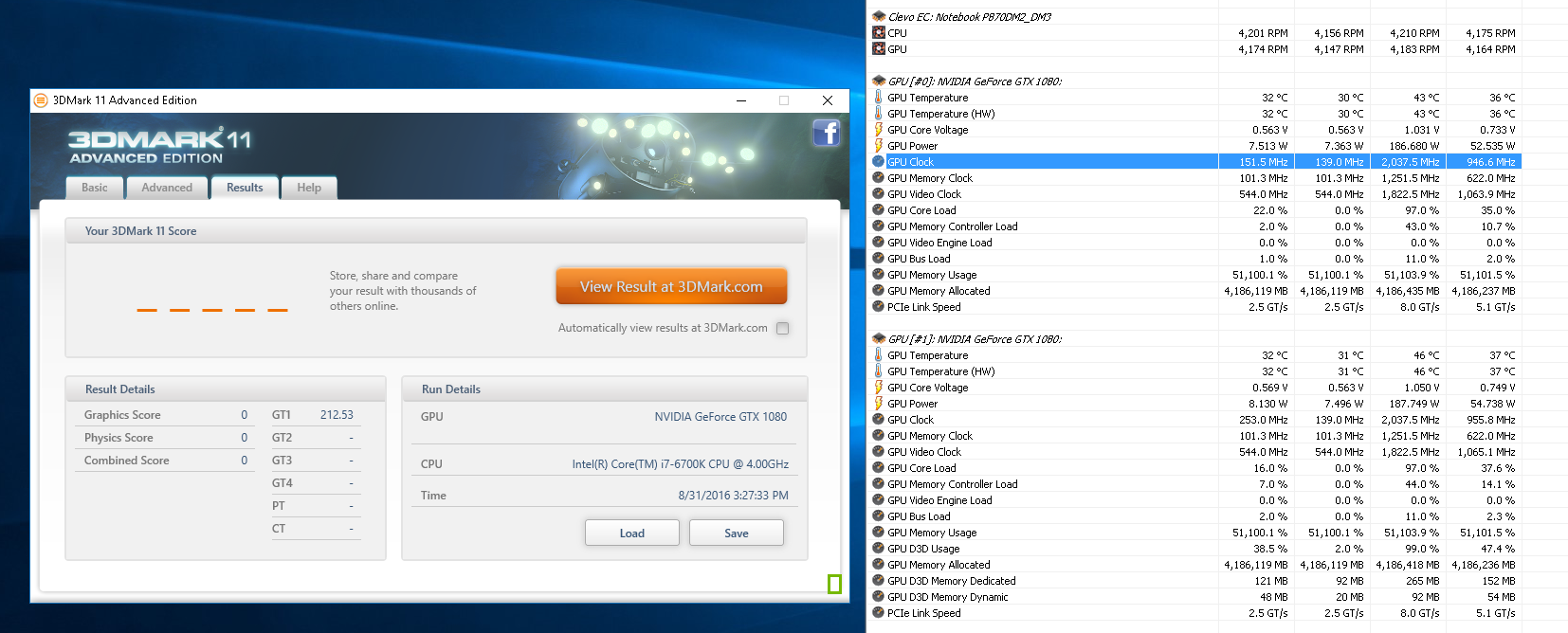Viewport: 1568px width, 633px height.
Task: Click the 38.5 % GPU D3D Usage value
Action: coord(1270,549)
